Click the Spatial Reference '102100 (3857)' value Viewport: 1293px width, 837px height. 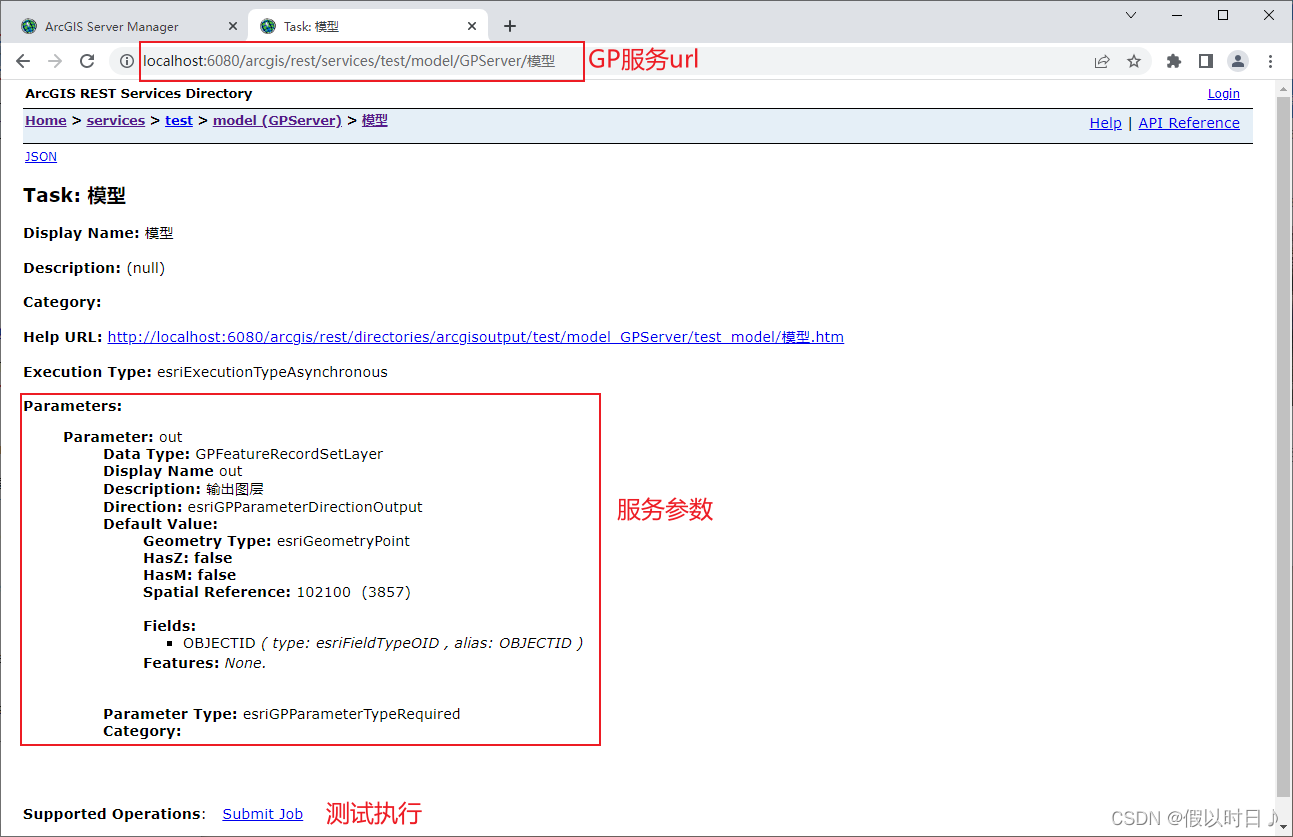(x=354, y=592)
